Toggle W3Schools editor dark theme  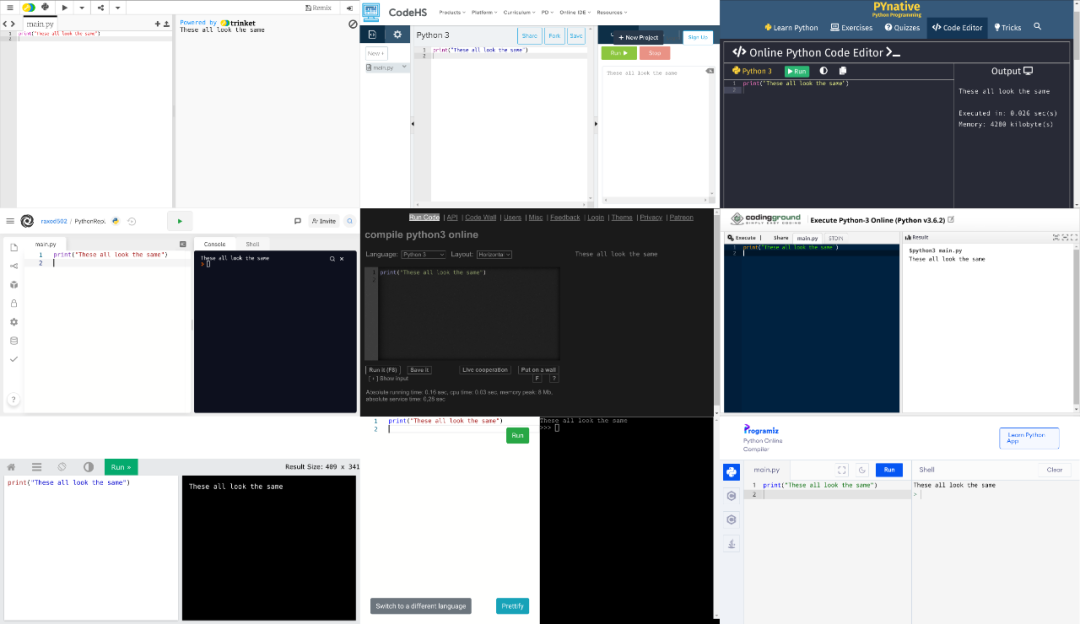click(88, 467)
